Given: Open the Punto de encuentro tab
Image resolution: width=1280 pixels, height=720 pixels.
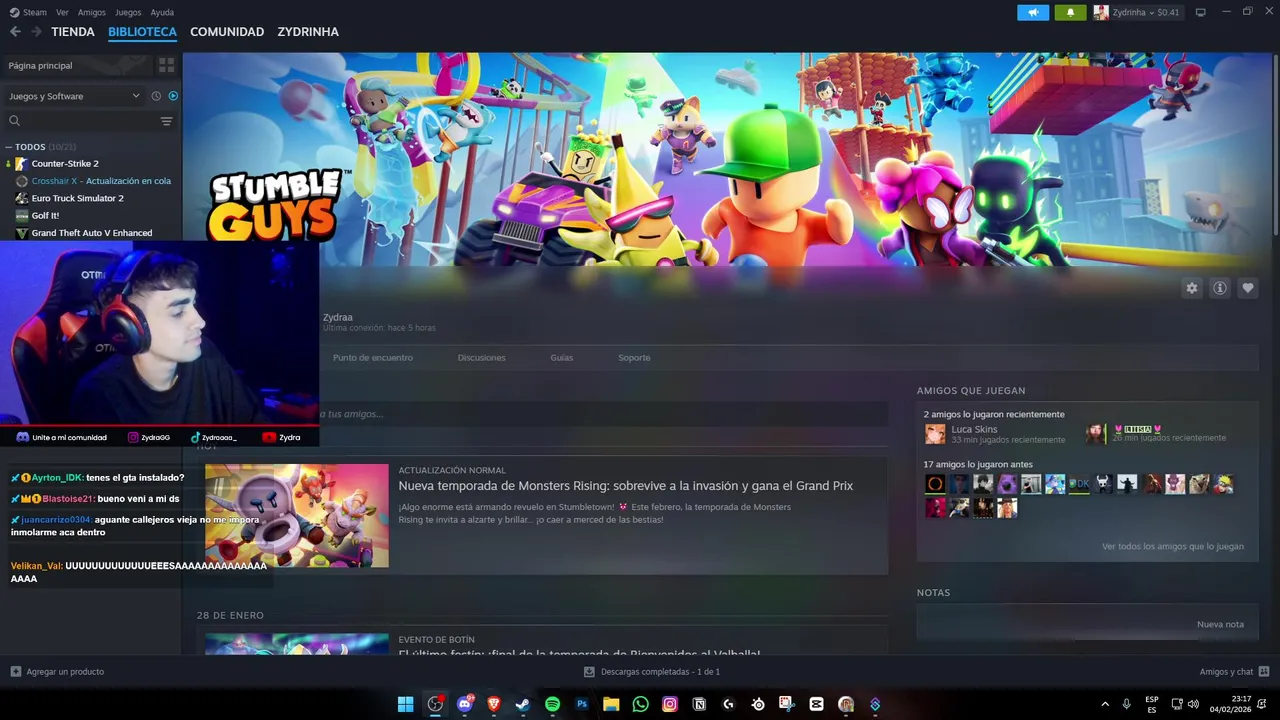Looking at the screenshot, I should (x=373, y=358).
